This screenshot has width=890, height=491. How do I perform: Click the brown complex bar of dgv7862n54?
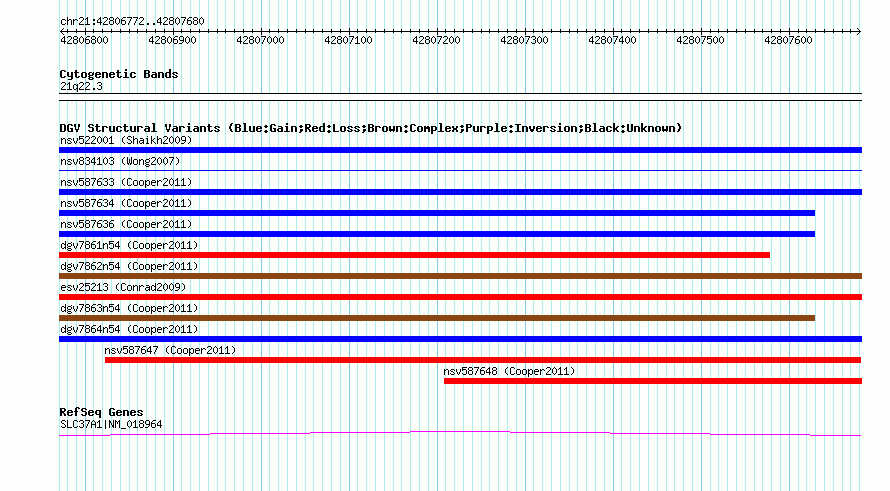(460, 276)
